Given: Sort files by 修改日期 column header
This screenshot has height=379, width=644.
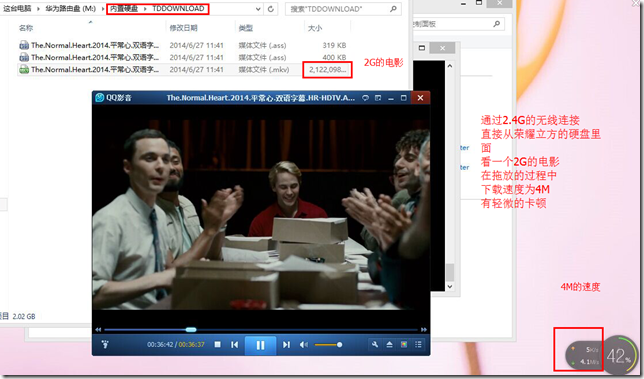Looking at the screenshot, I should click(184, 28).
